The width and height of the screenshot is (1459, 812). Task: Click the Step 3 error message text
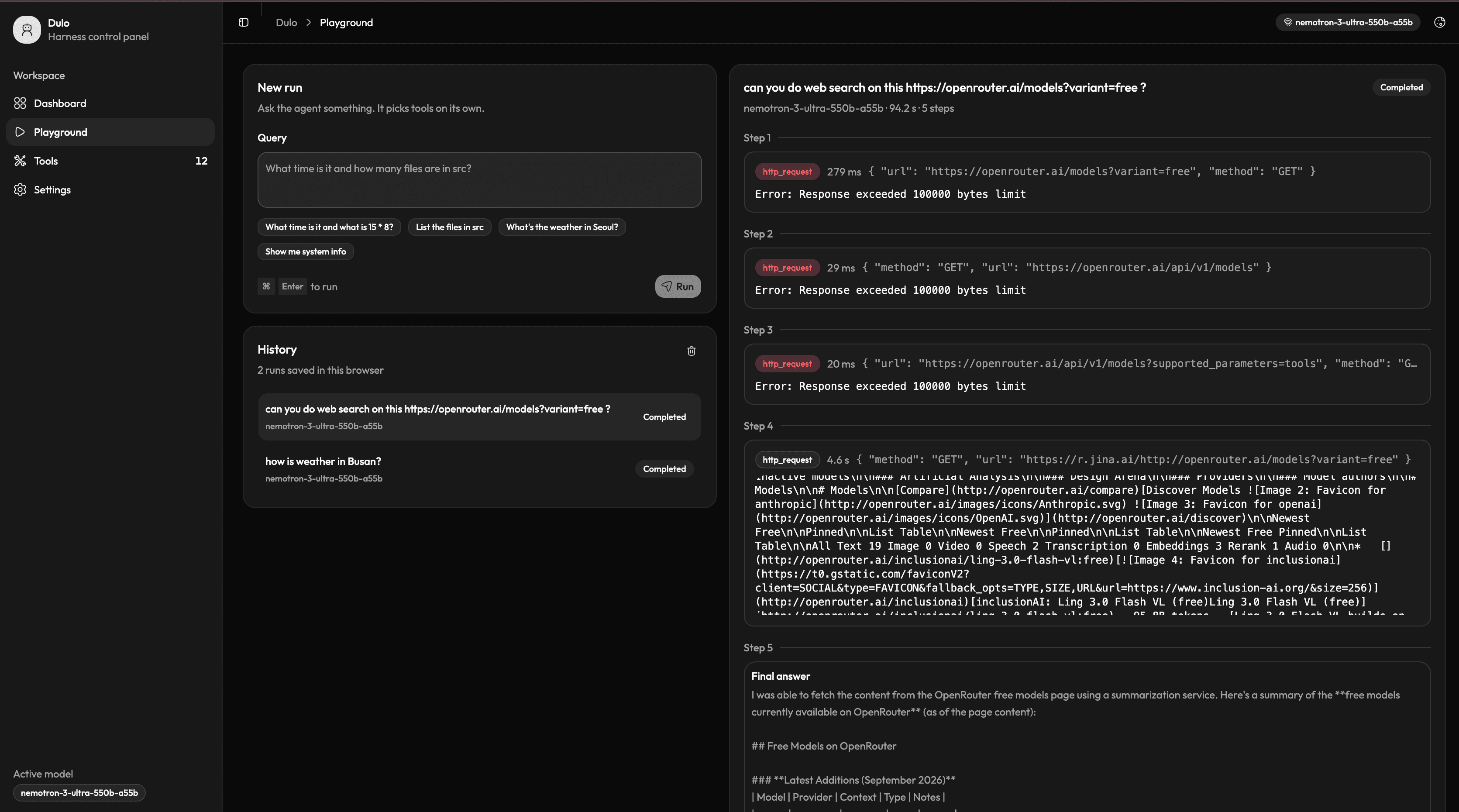[890, 386]
